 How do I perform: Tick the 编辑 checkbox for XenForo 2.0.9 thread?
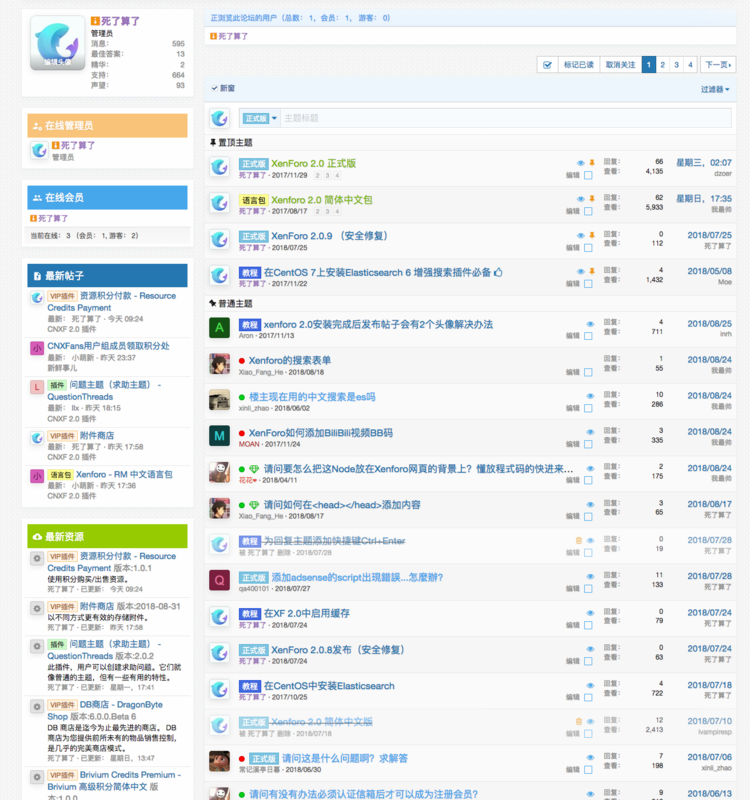pos(588,247)
